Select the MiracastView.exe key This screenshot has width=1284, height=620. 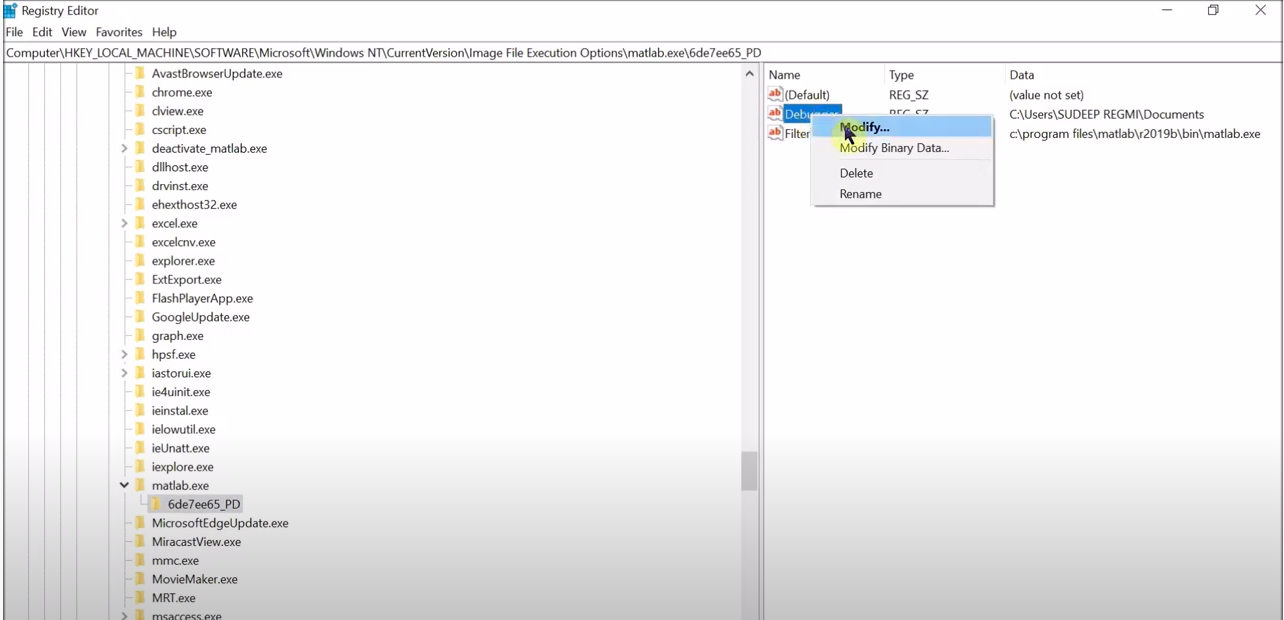196,542
